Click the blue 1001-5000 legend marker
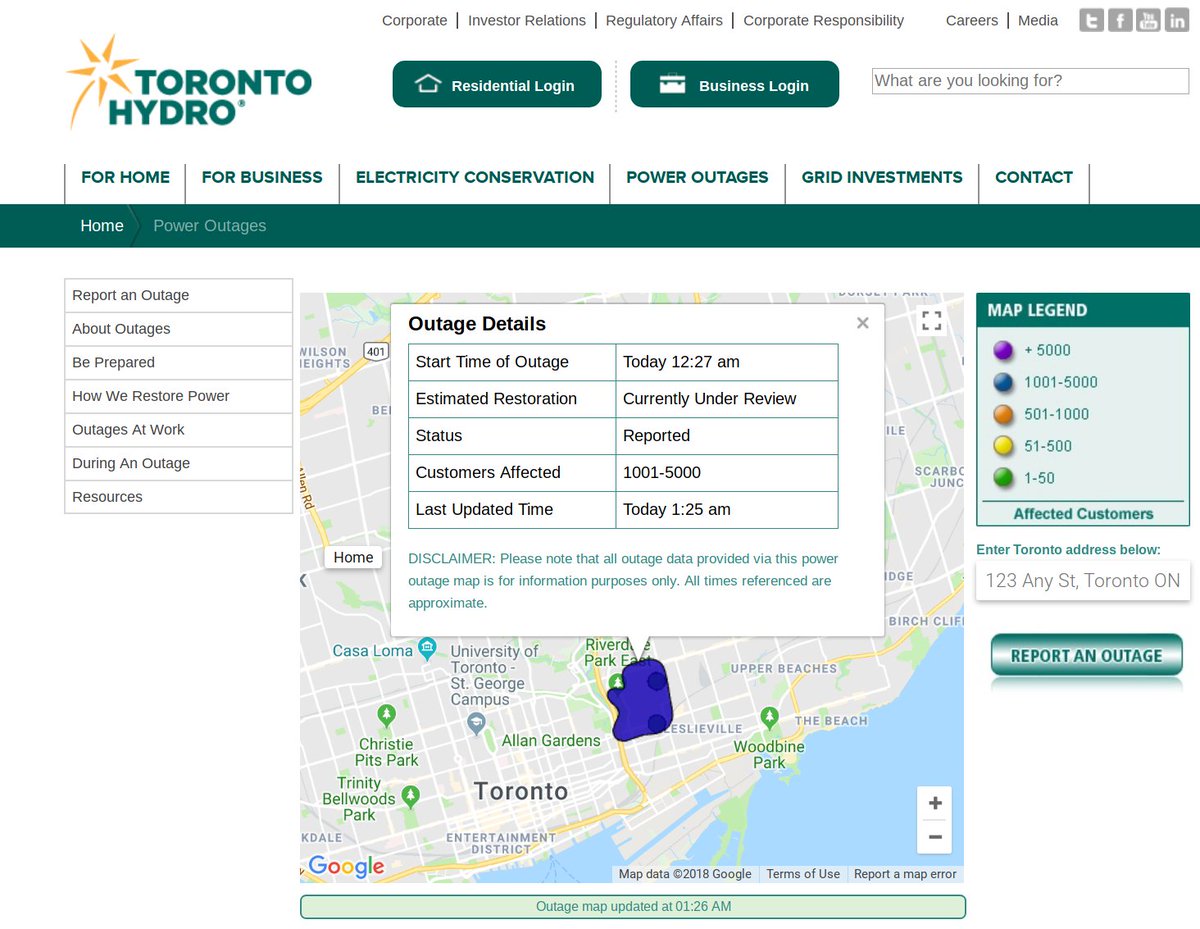The height and width of the screenshot is (929, 1200). [x=1003, y=383]
